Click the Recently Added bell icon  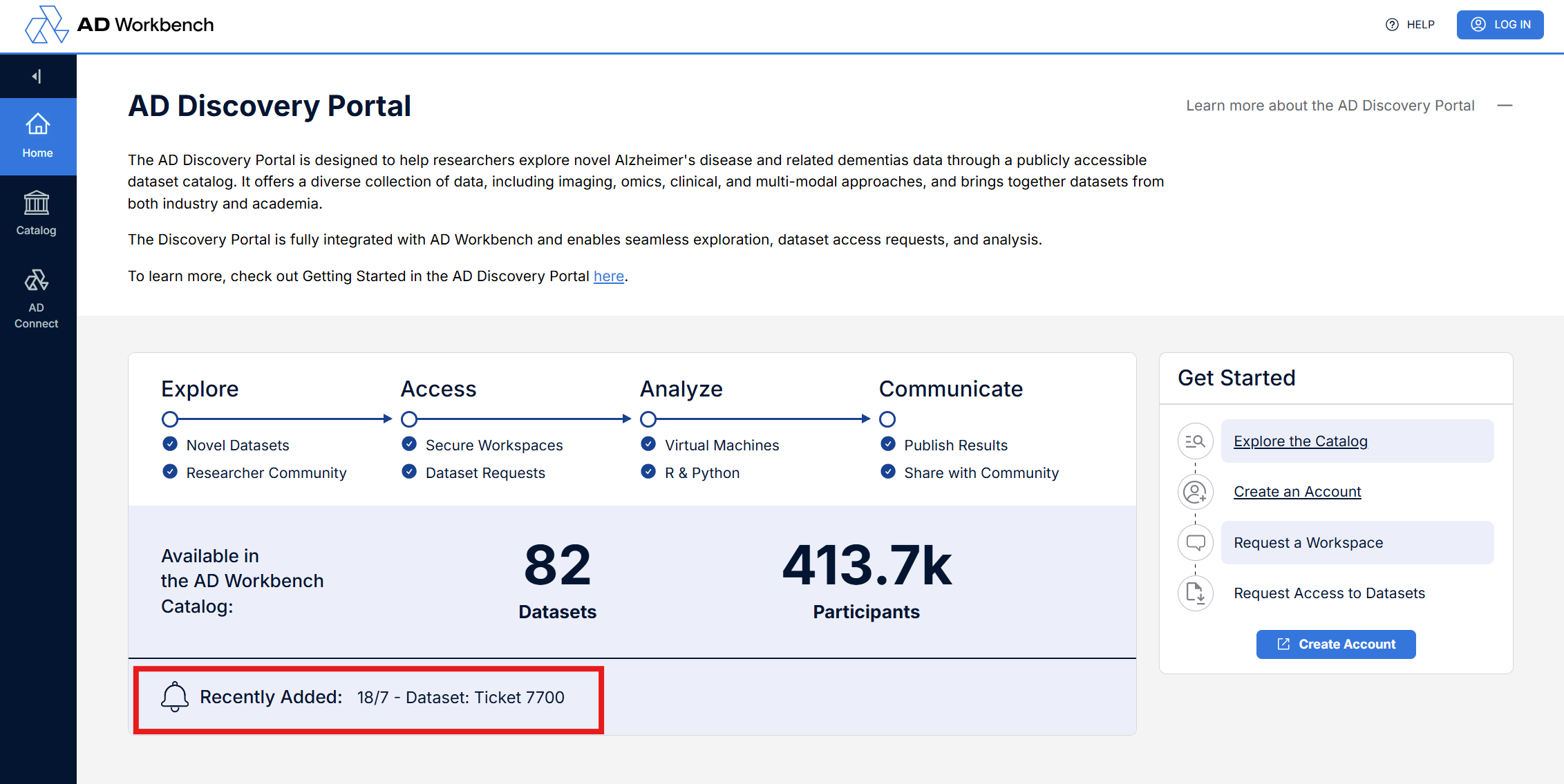pyautogui.click(x=175, y=697)
